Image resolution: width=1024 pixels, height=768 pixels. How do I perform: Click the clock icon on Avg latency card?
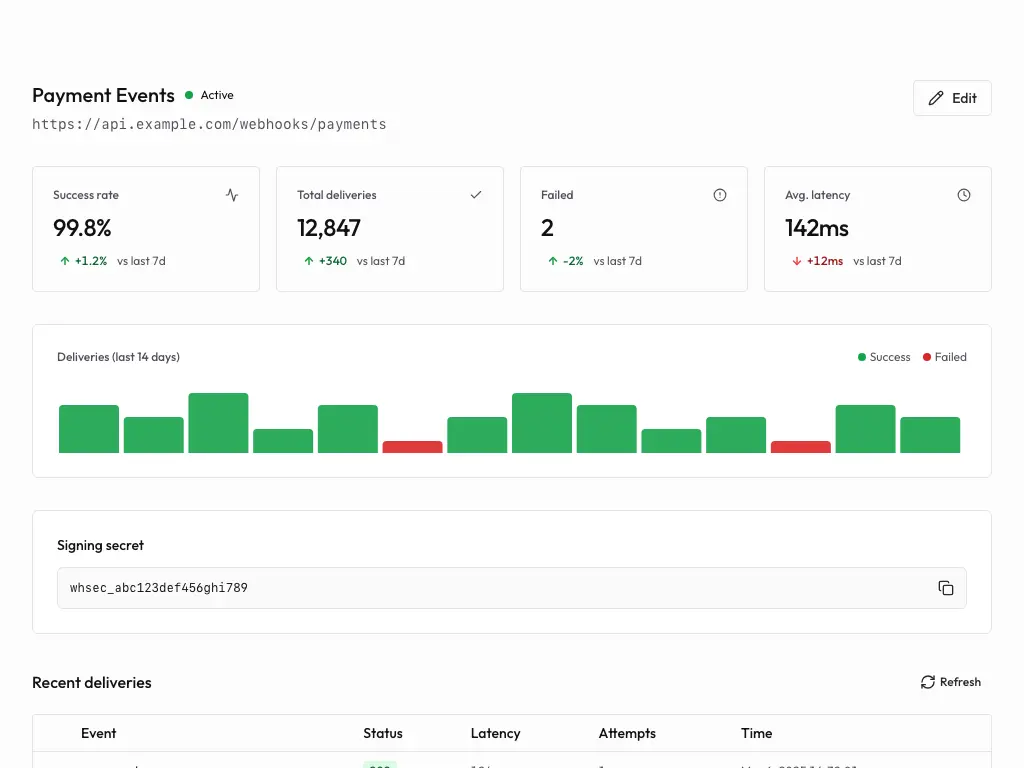(963, 195)
